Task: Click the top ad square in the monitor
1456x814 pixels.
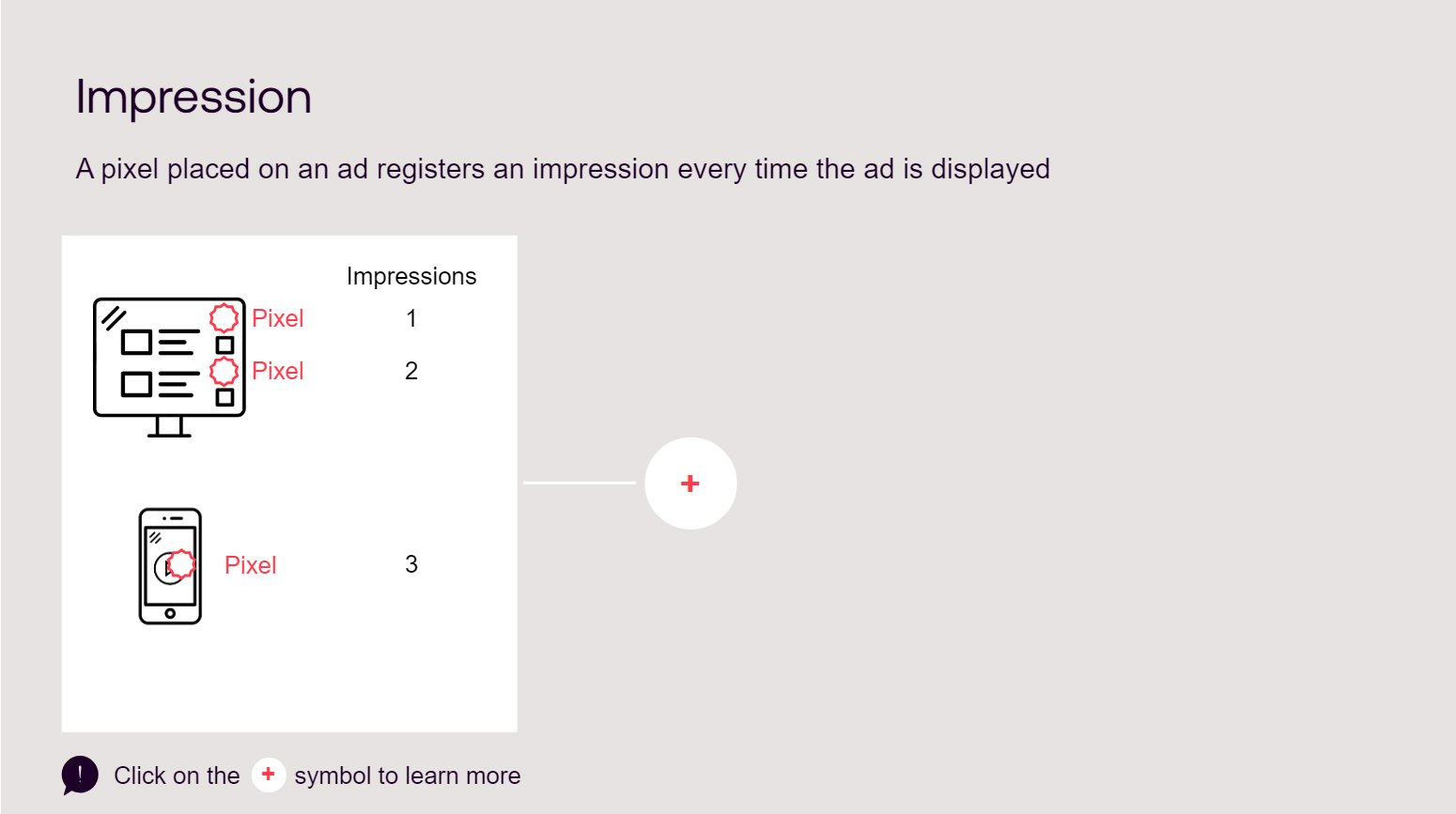Action: pyautogui.click(x=136, y=342)
